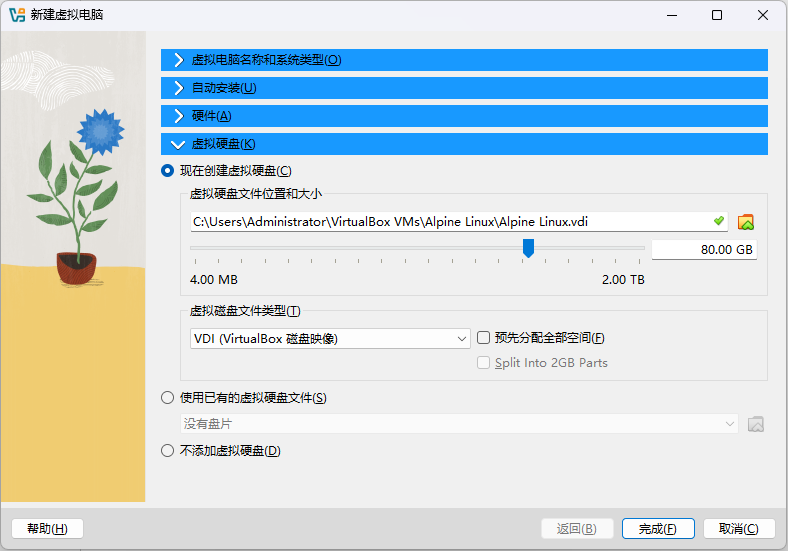This screenshot has width=788, height=551.
Task: Expand the 硬件 section
Action: (x=464, y=116)
